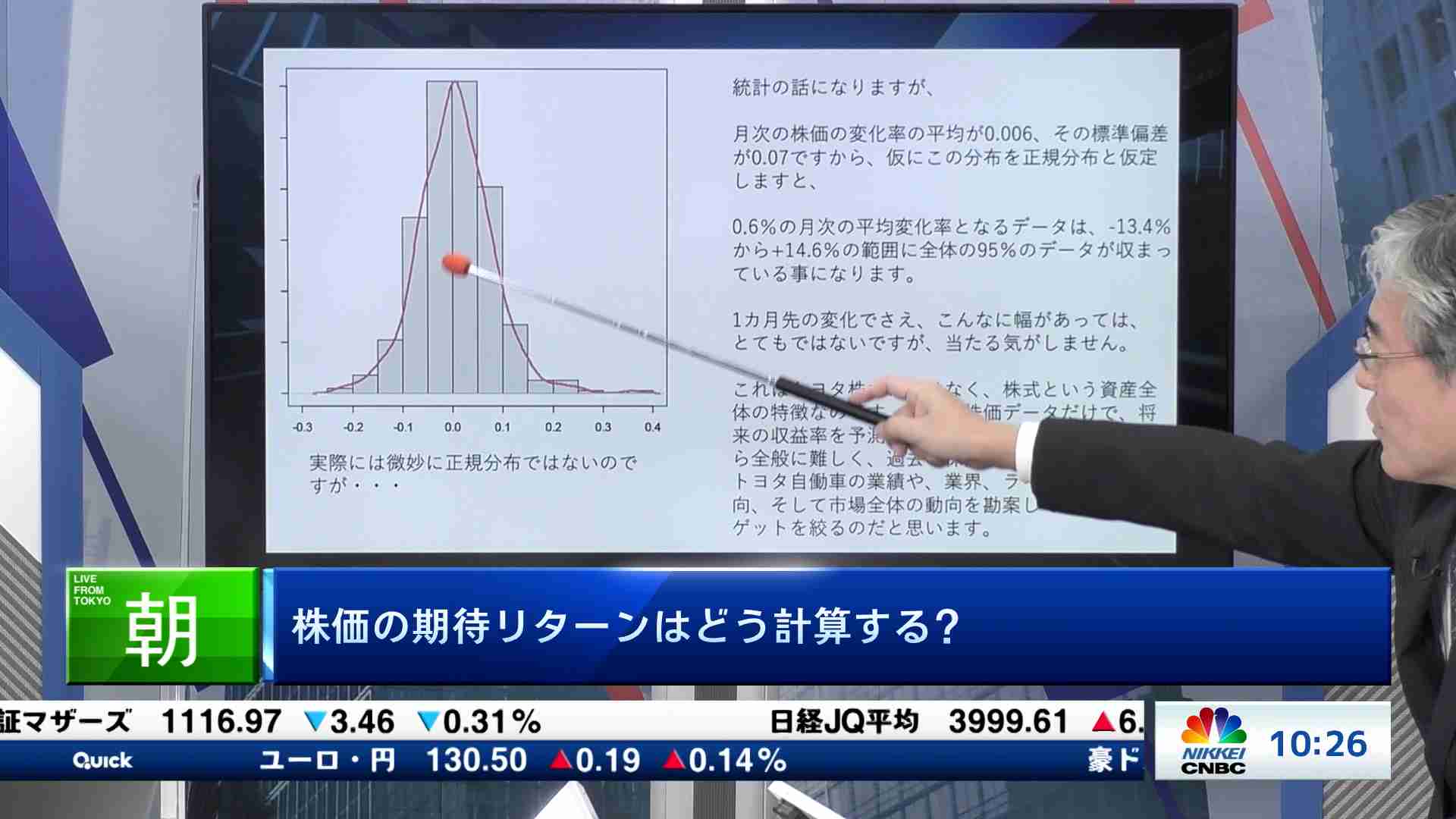Click the 10:26 clock display
This screenshot has height=819, width=1456.
point(1318,744)
